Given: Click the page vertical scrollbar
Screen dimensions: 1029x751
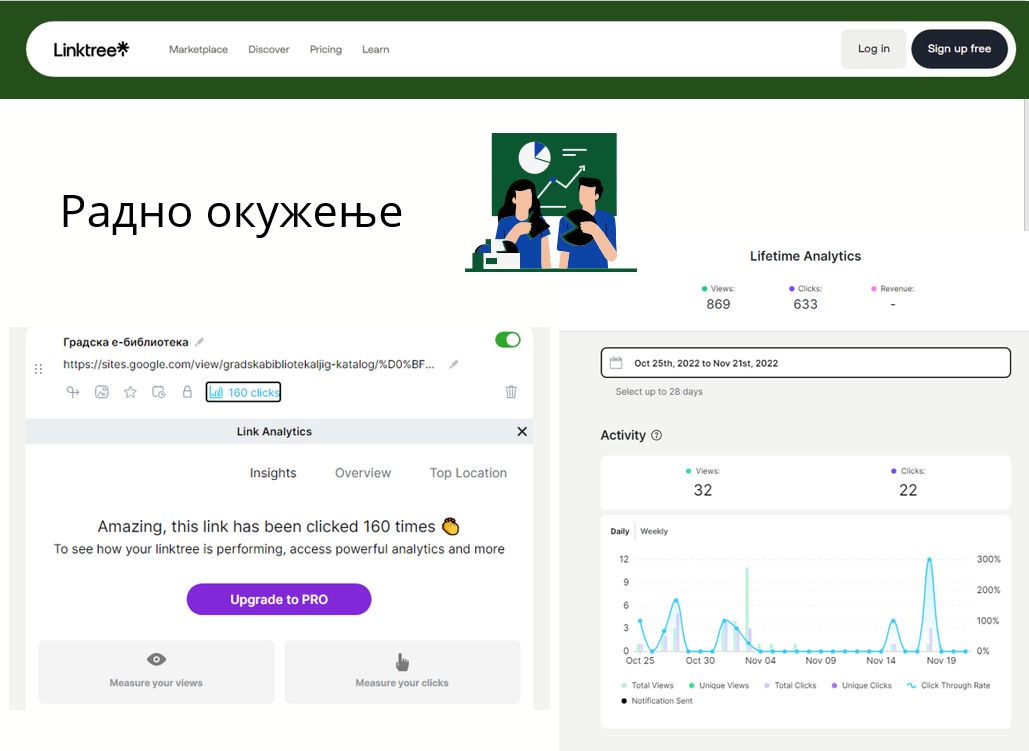Looking at the screenshot, I should tap(1026, 164).
